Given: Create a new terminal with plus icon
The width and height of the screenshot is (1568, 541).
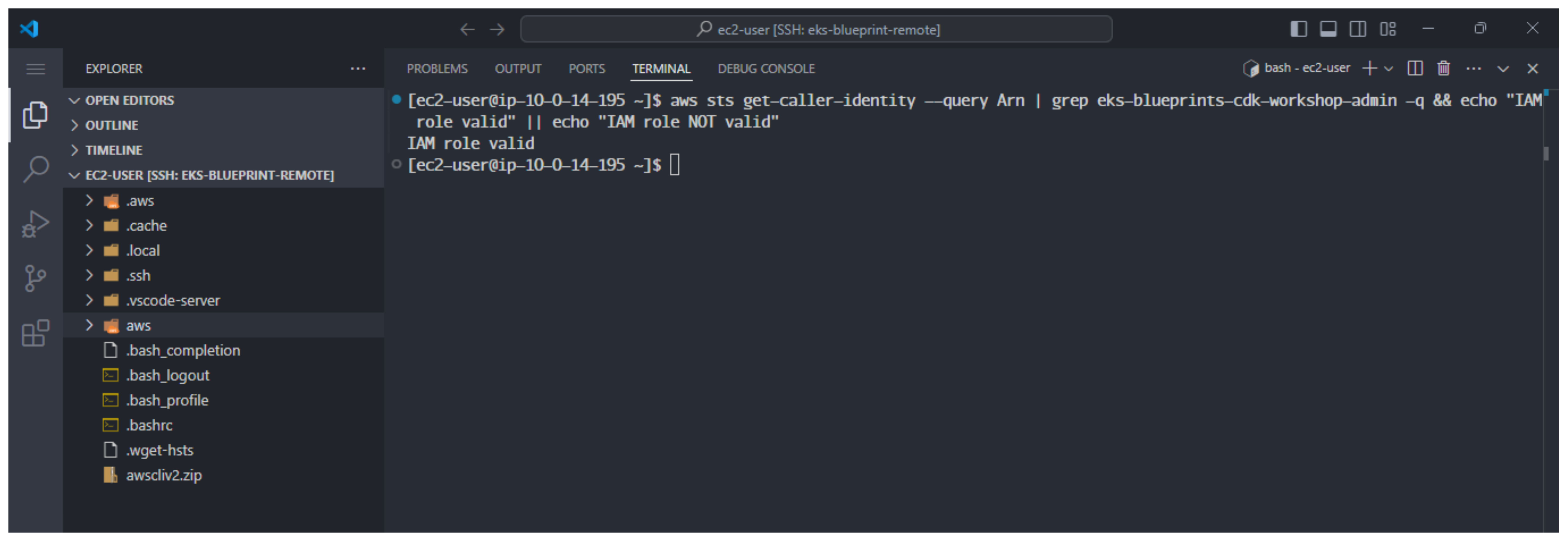Looking at the screenshot, I should point(1369,68).
